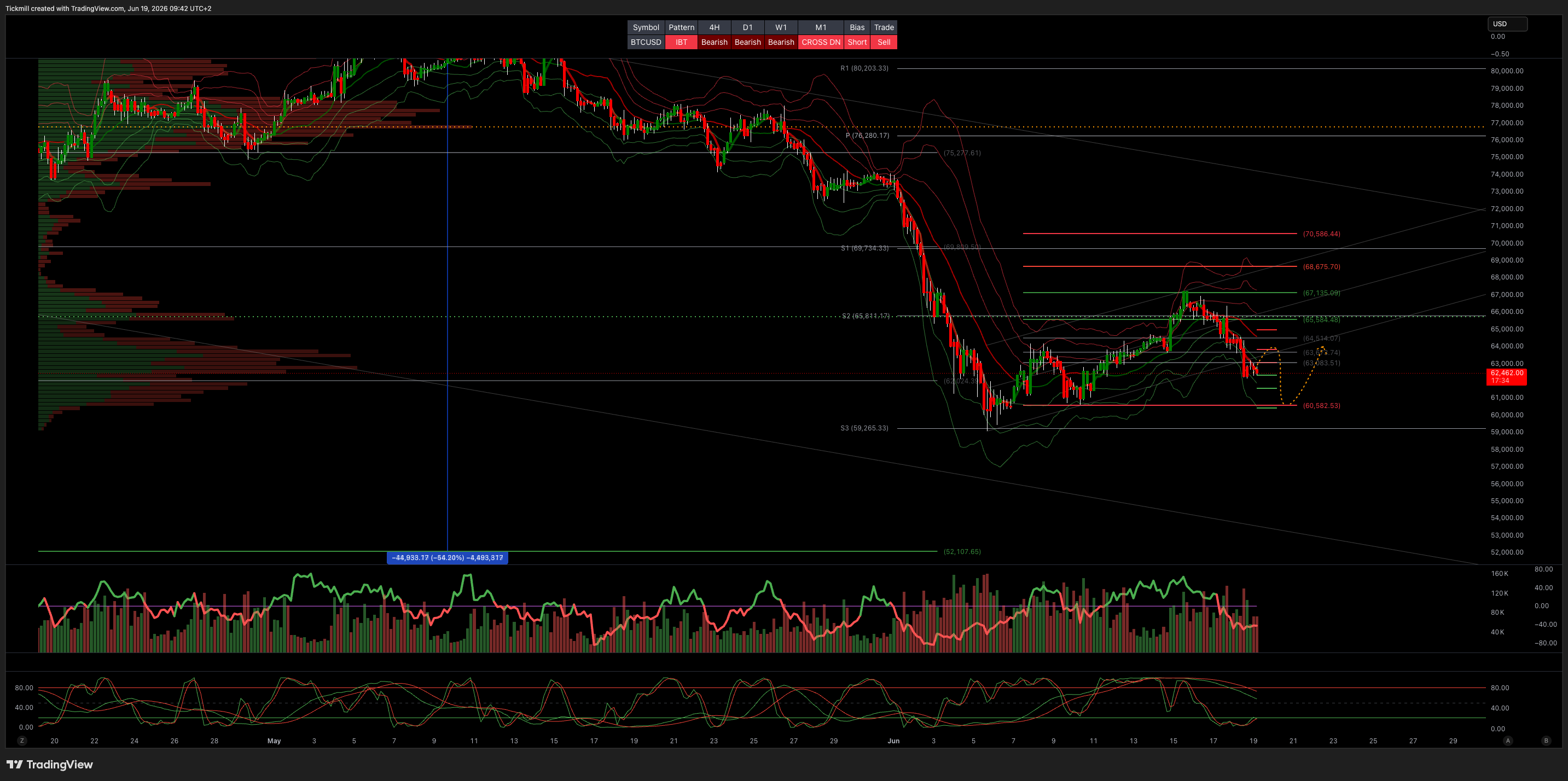Image resolution: width=1568 pixels, height=781 pixels.
Task: Click the May label on time axis
Action: (274, 741)
